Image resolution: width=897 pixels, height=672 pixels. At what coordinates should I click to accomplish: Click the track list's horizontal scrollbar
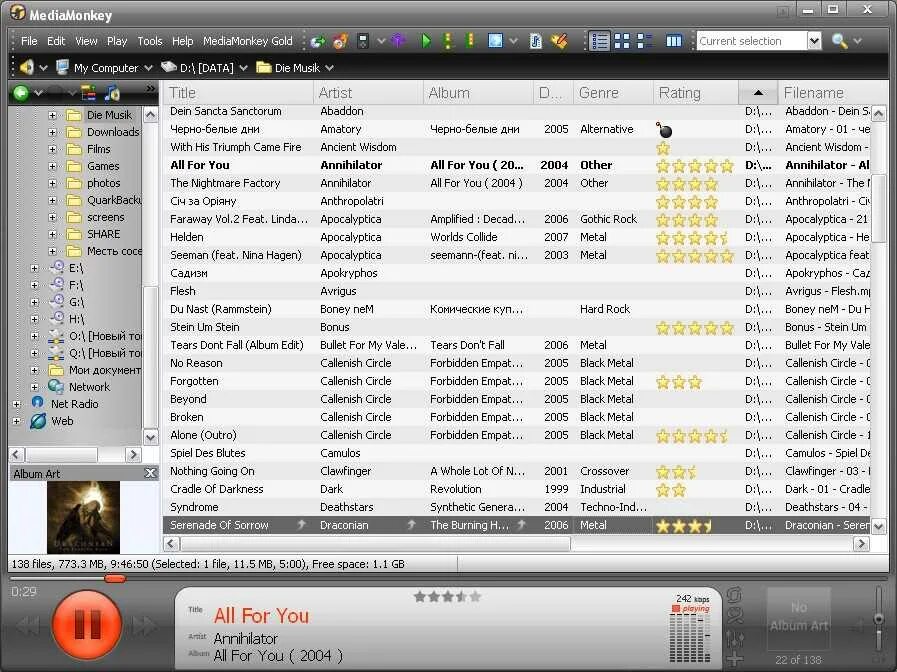376,544
